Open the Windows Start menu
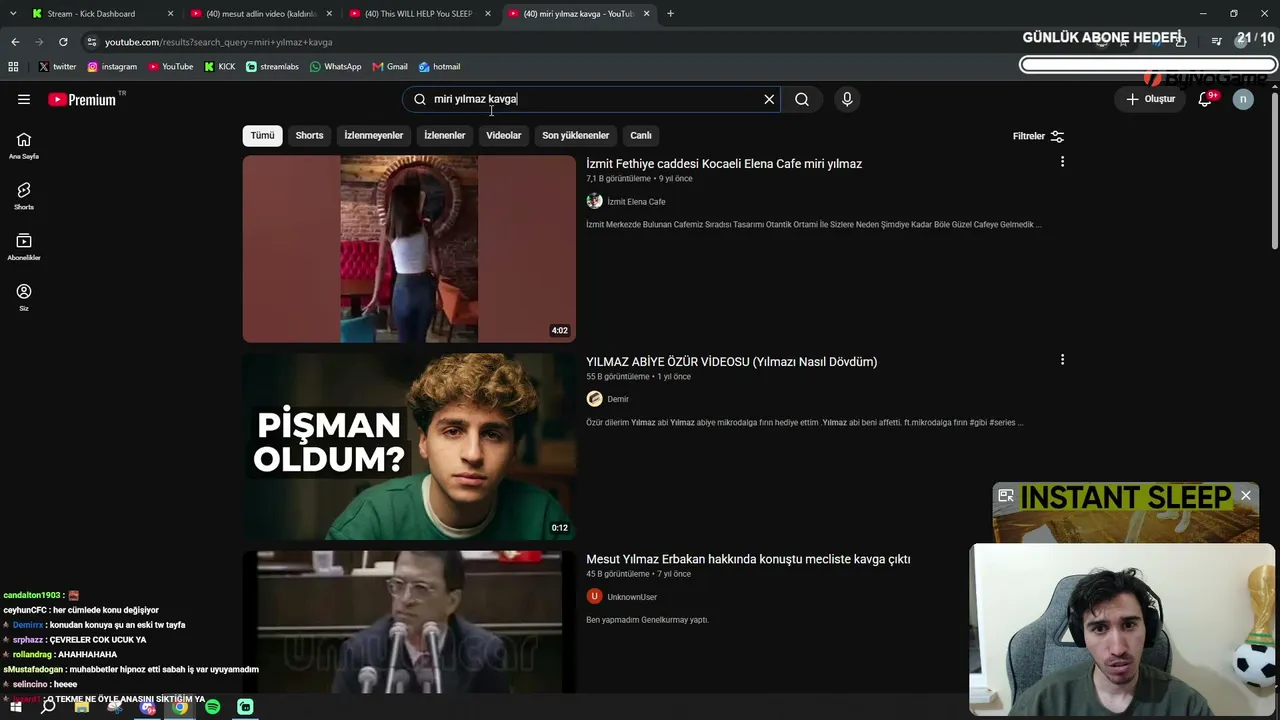The image size is (1280, 720). 16,707
